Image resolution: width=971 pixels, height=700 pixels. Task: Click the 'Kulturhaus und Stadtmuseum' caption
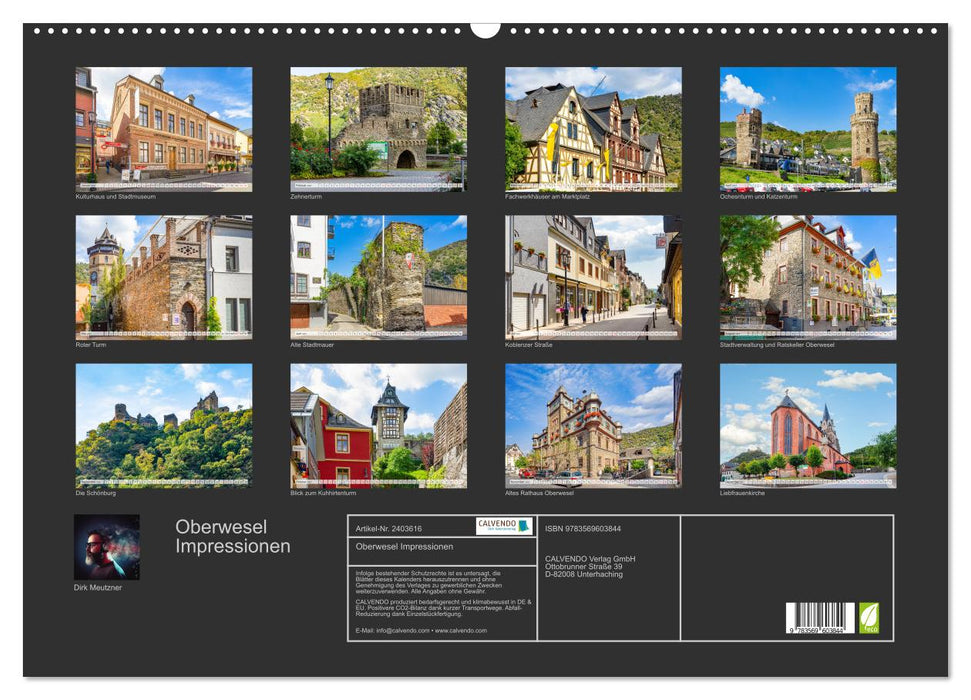pyautogui.click(x=116, y=197)
